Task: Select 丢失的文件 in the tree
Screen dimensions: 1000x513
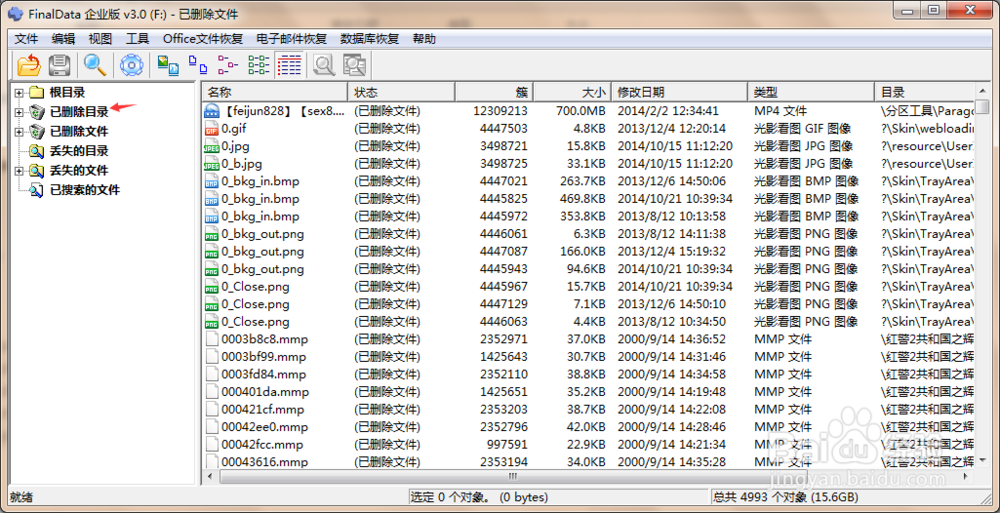Action: pyautogui.click(x=79, y=171)
